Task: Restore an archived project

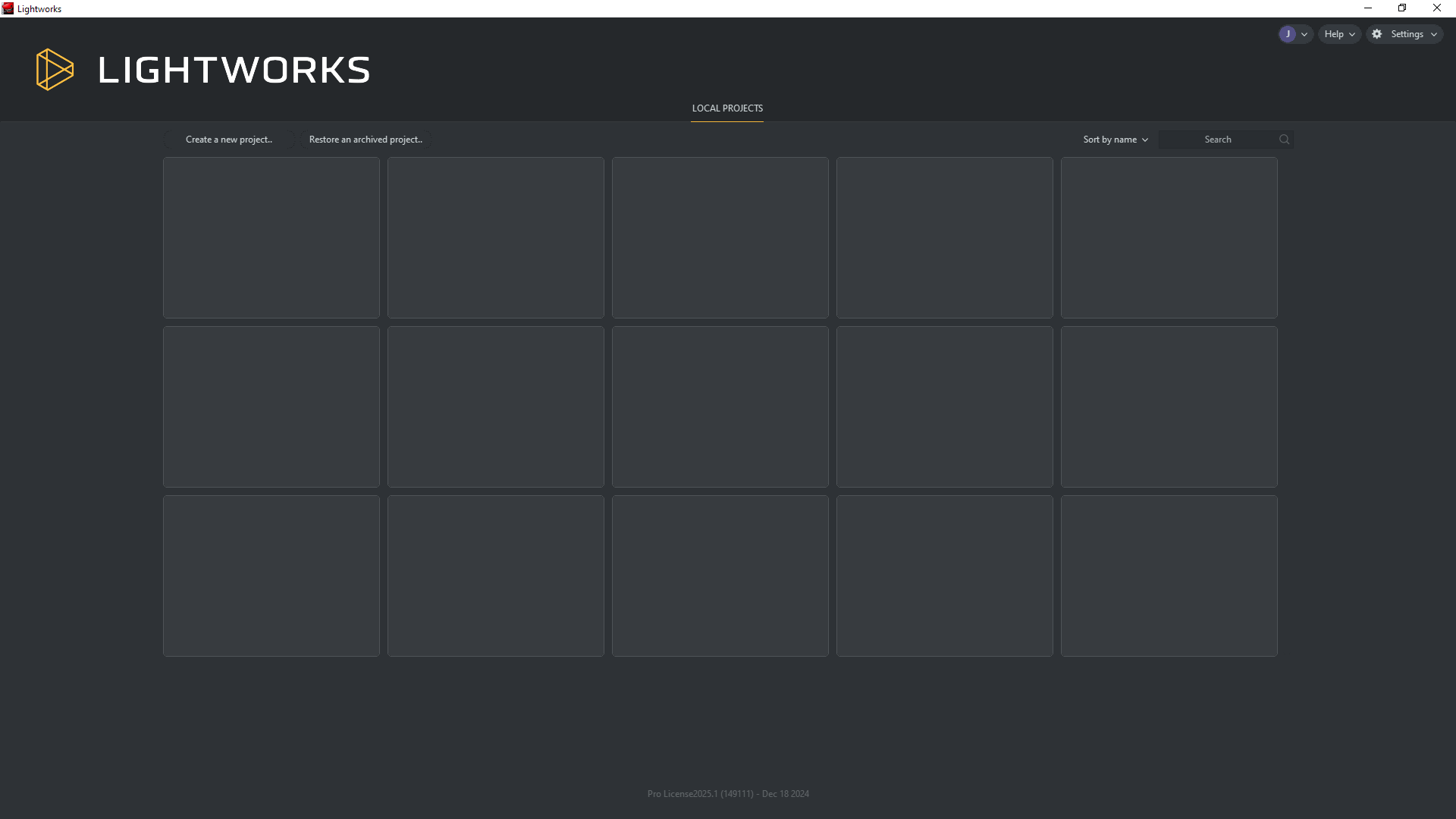Action: click(366, 140)
